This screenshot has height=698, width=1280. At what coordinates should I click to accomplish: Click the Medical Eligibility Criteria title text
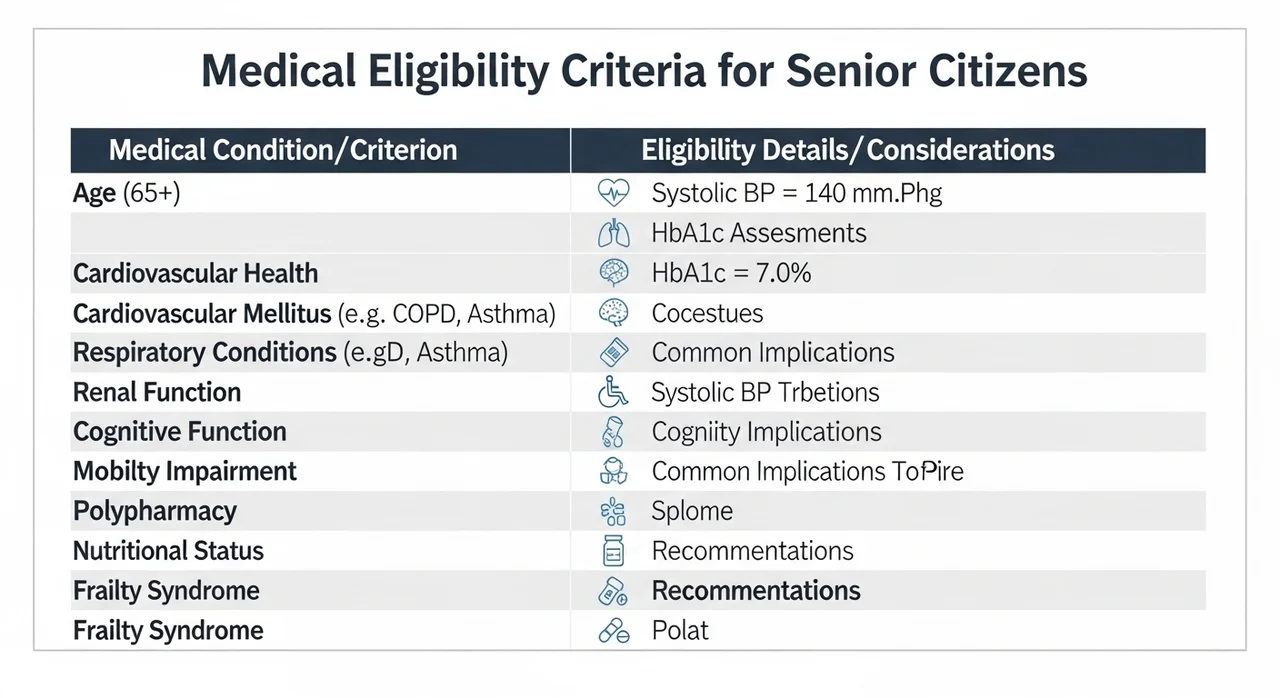(x=644, y=72)
